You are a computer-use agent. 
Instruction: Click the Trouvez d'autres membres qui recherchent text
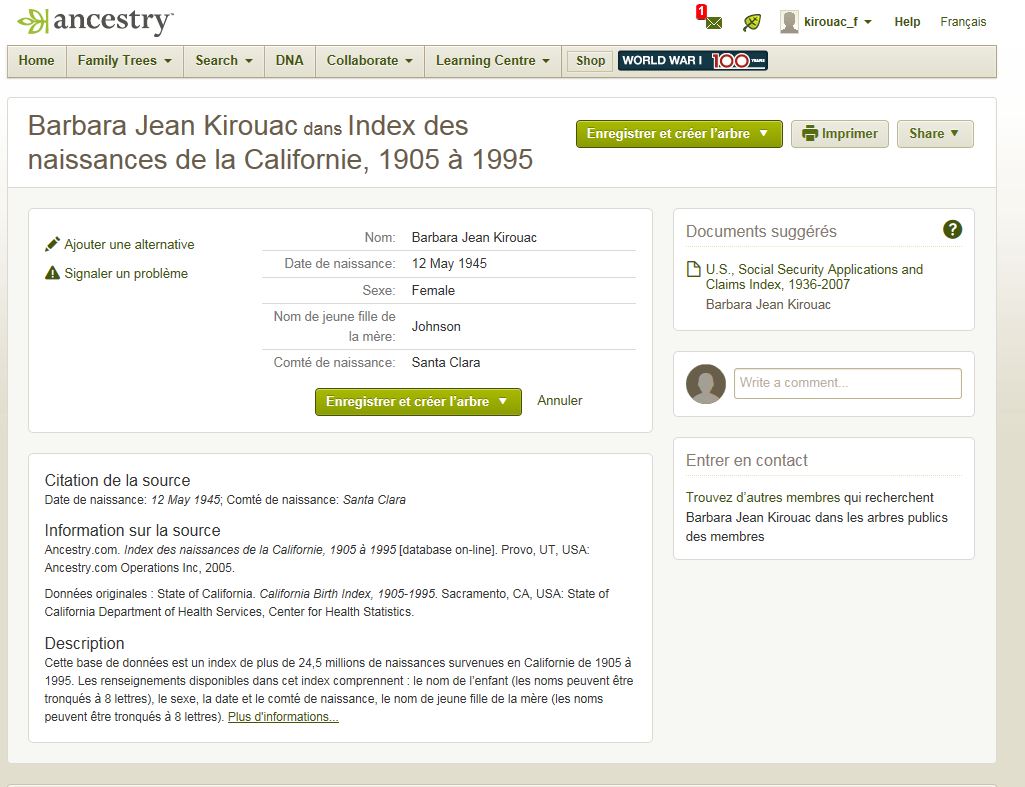[x=809, y=497]
